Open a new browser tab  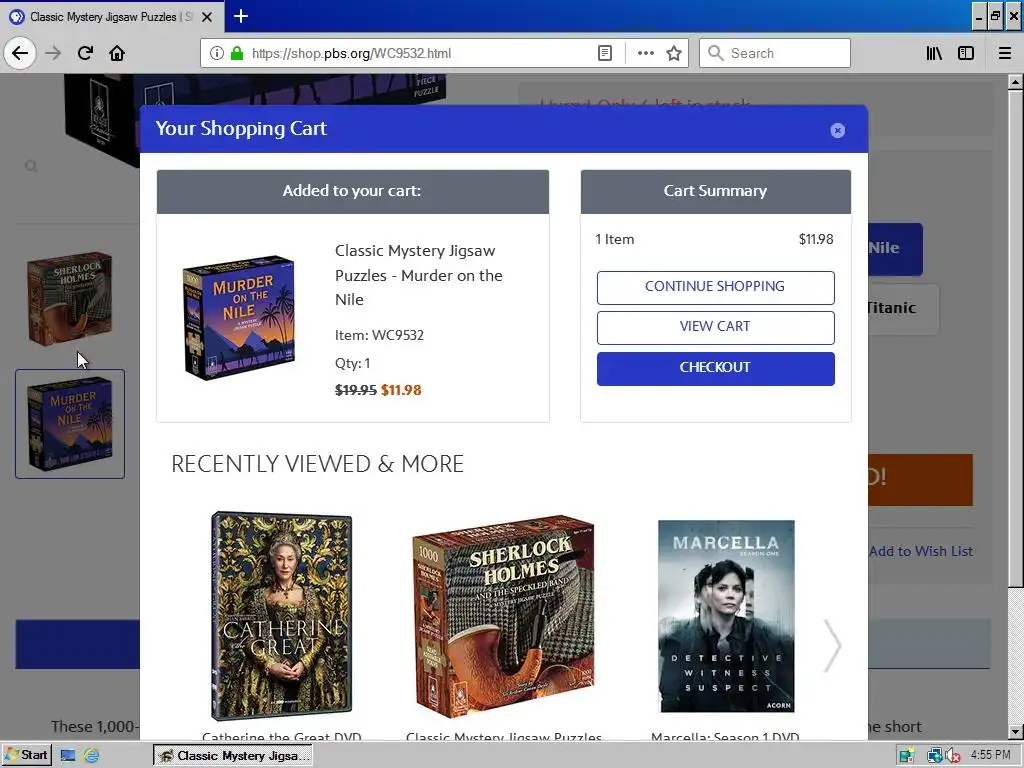tap(241, 16)
